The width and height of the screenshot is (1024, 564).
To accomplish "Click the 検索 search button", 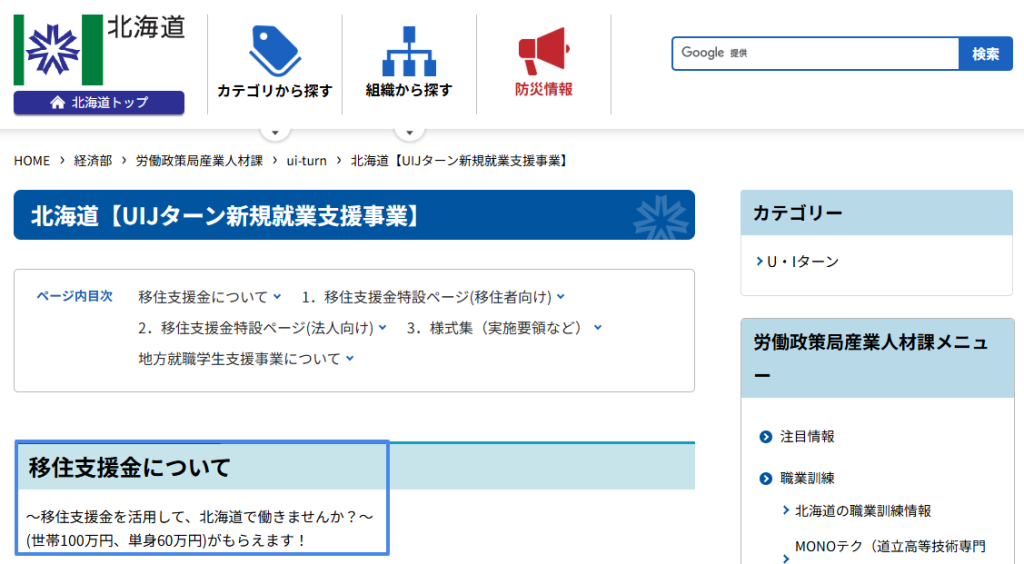I will 985,54.
